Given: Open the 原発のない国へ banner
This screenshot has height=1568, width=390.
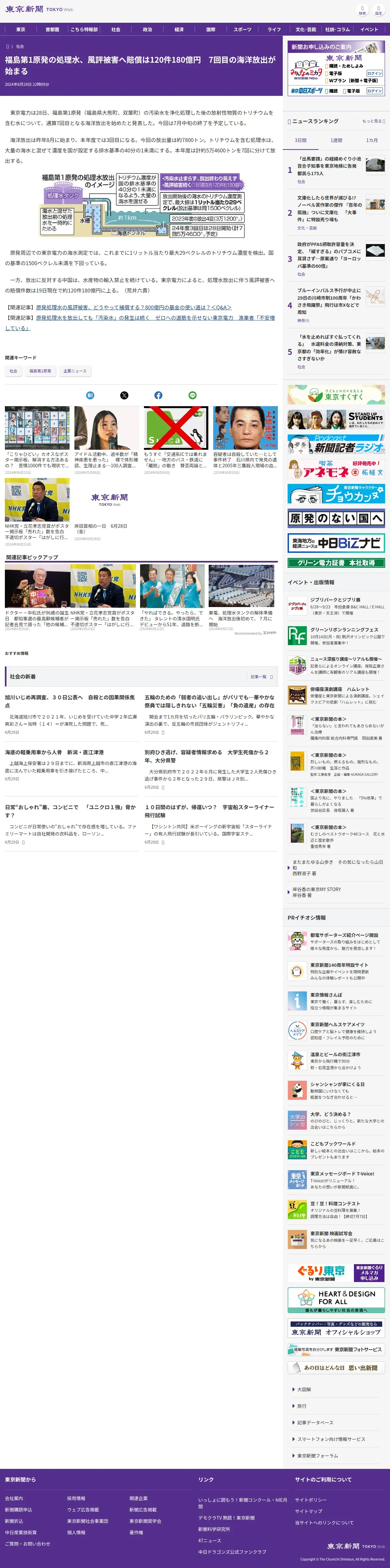Looking at the screenshot, I should tap(336, 518).
